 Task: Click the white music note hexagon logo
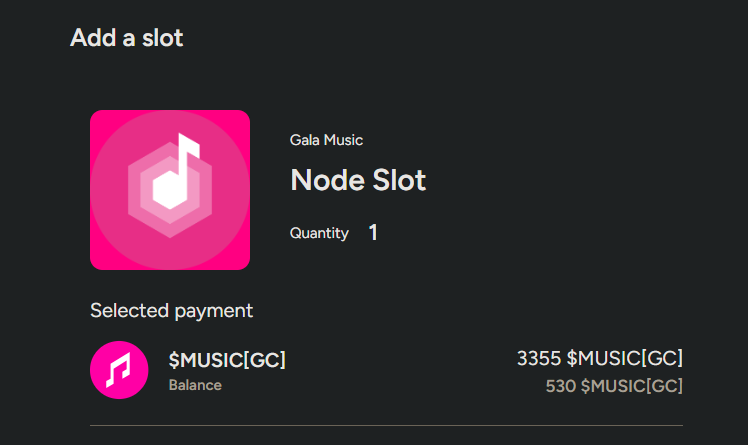tap(170, 185)
